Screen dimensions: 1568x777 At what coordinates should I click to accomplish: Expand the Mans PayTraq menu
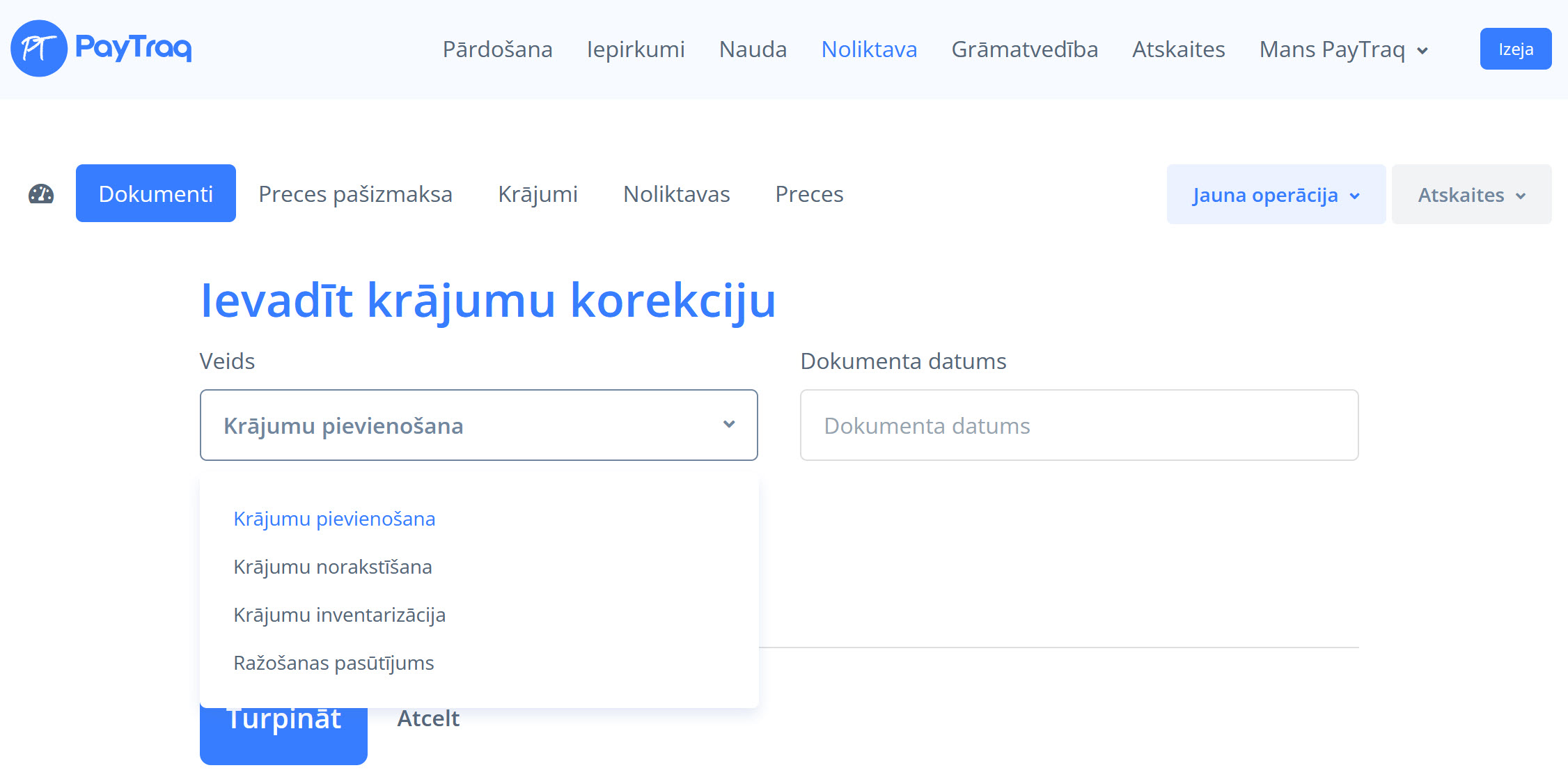1344,49
